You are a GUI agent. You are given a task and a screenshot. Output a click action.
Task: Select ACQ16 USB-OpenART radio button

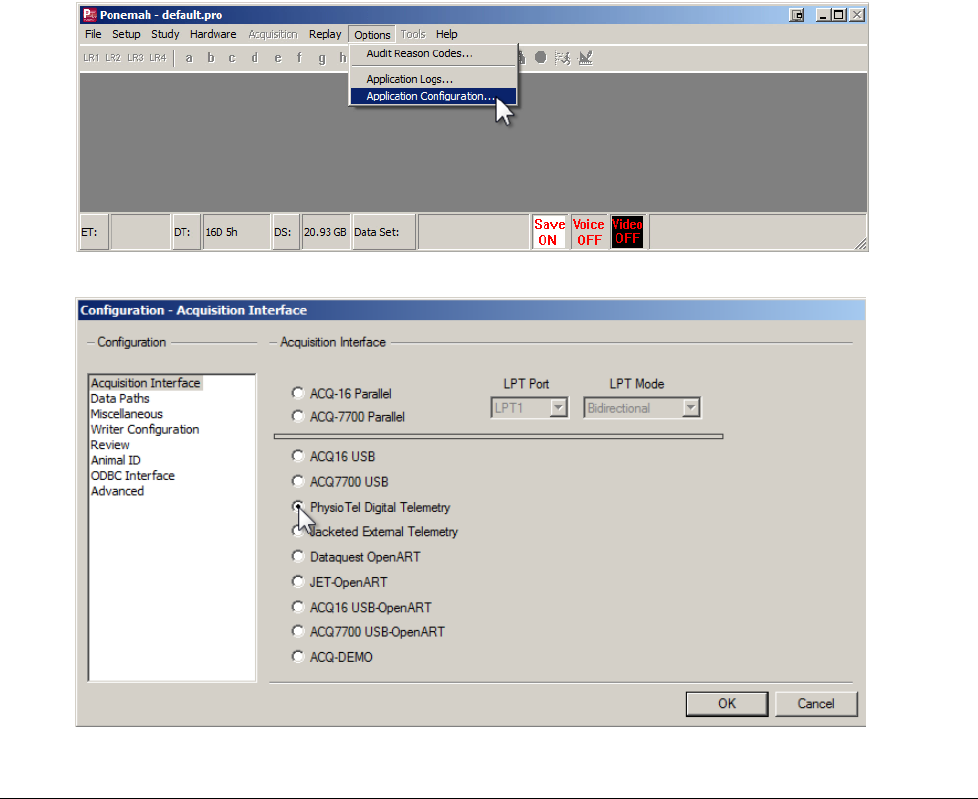click(298, 606)
